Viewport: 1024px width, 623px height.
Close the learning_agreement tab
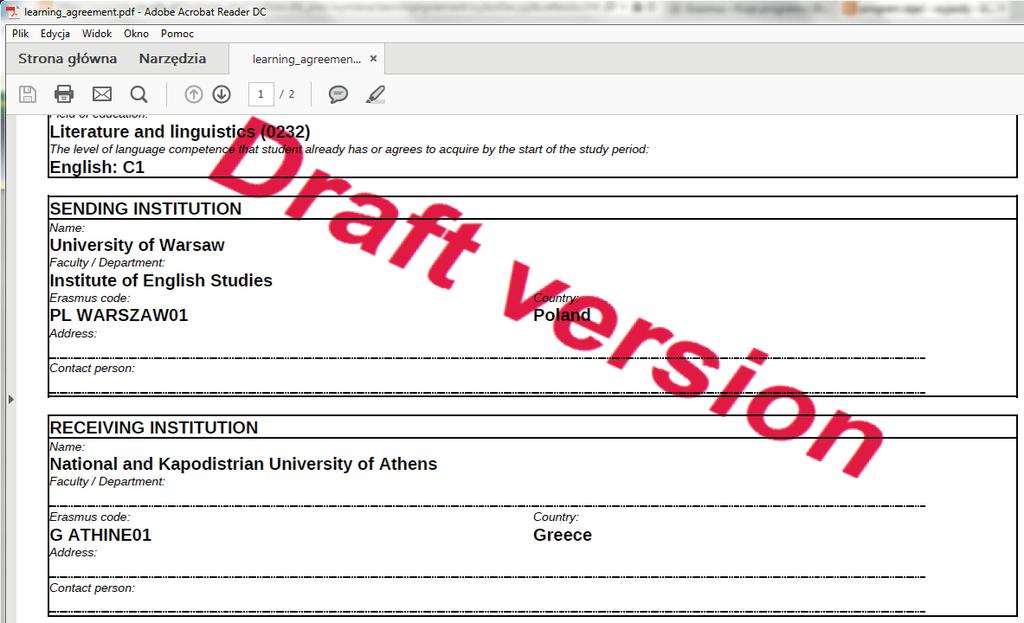(x=374, y=58)
